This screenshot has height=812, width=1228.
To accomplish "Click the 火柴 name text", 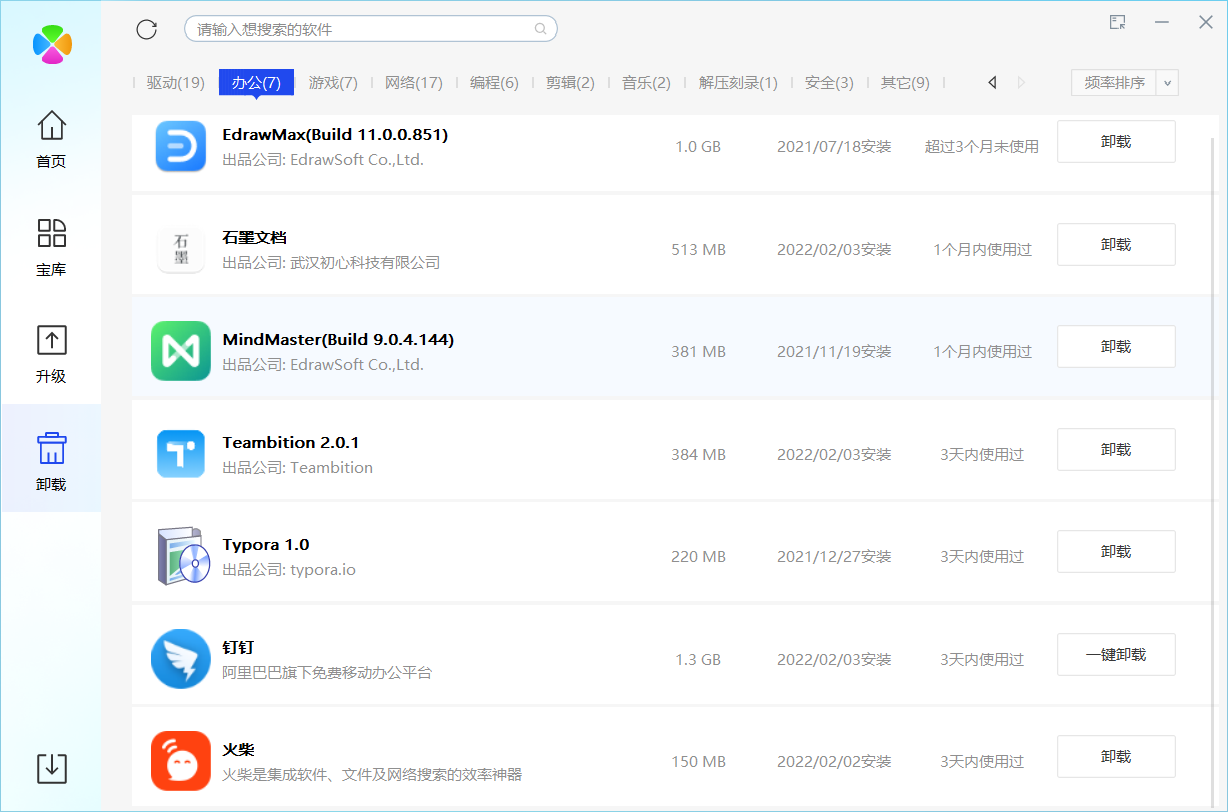I will click(x=238, y=750).
